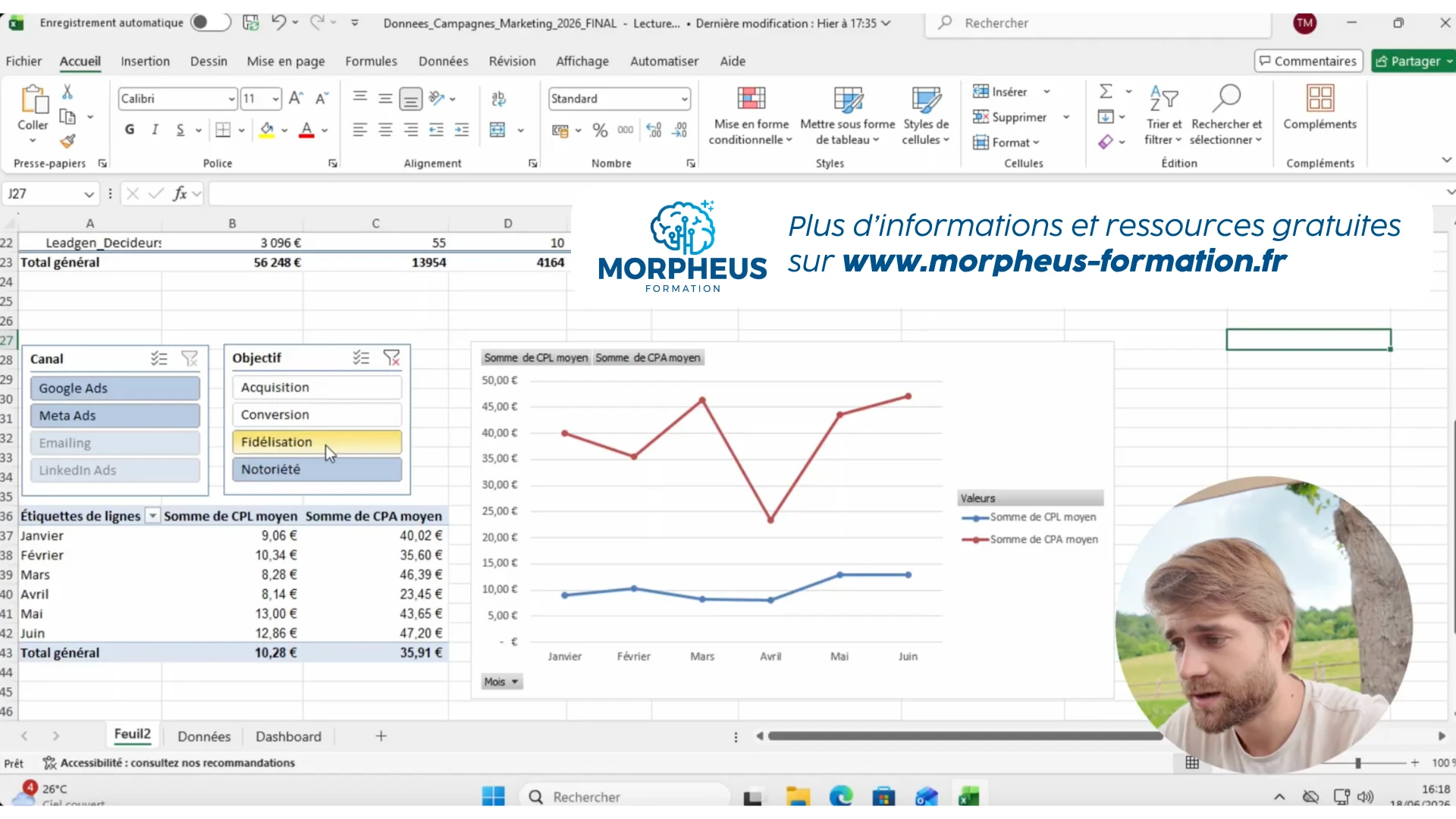Select Conversion in Objectif slicer
The height and width of the screenshot is (819, 1456).
coord(317,415)
